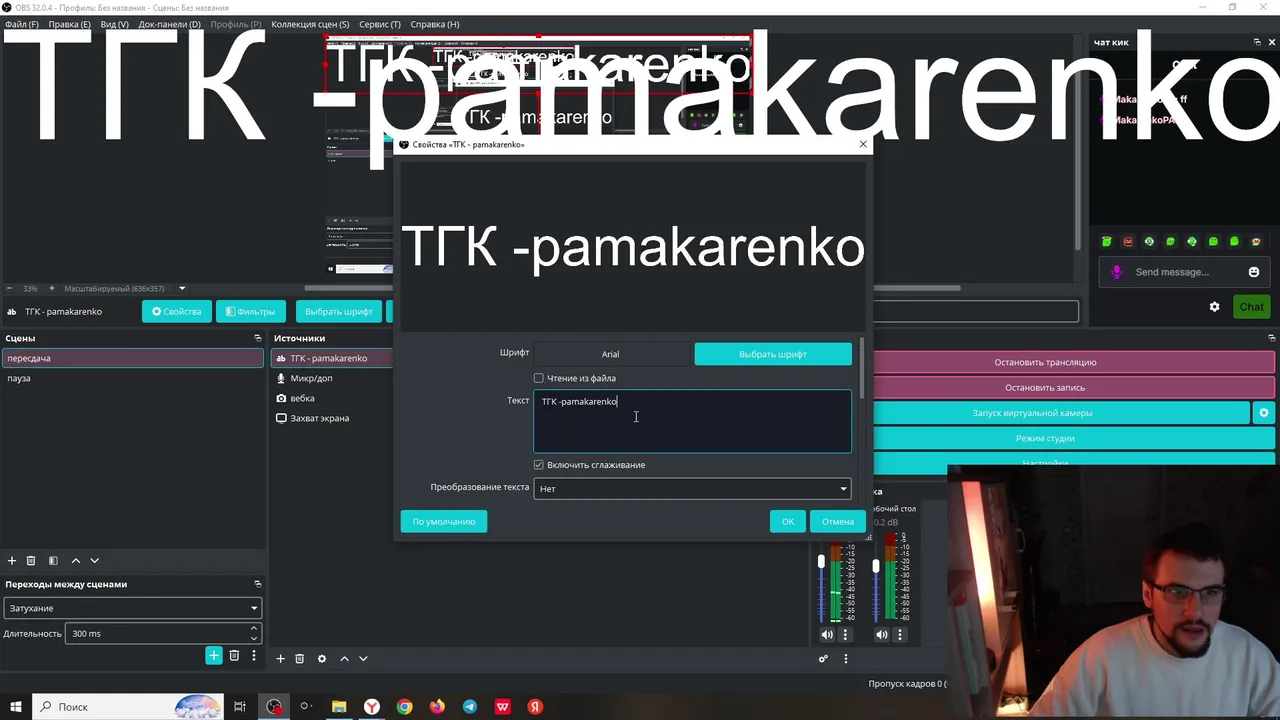Delete selected scene with trash icon
Screen dimensions: 1280x720
(x=31, y=561)
